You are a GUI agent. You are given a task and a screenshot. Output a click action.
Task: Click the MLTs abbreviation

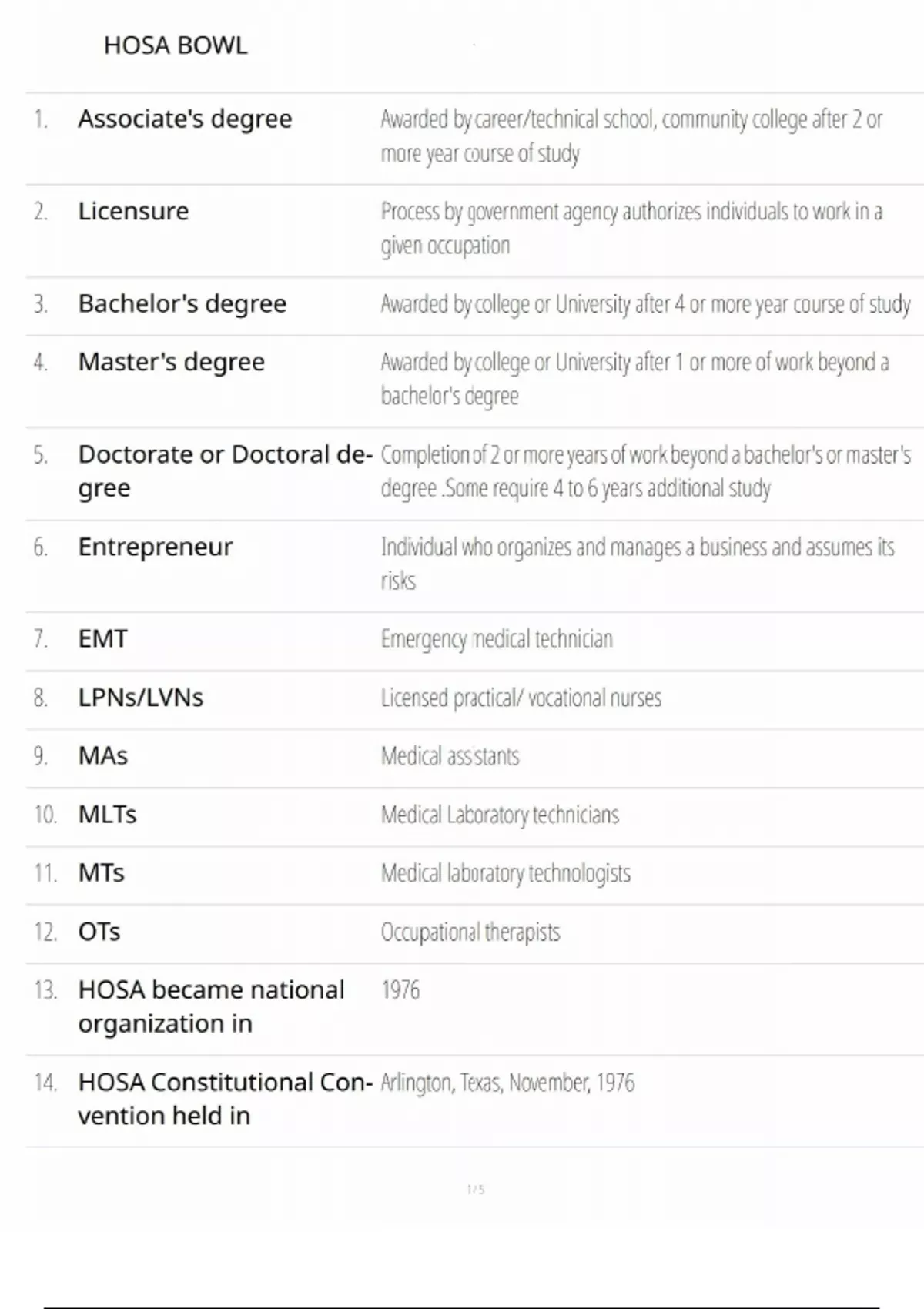(x=107, y=815)
